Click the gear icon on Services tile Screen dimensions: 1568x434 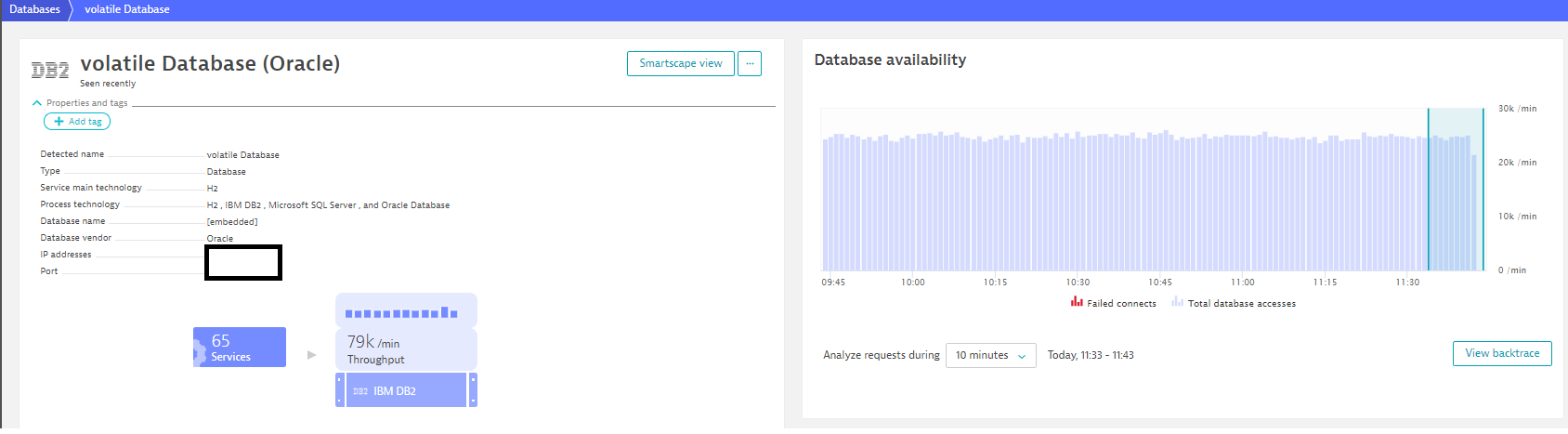pyautogui.click(x=198, y=351)
